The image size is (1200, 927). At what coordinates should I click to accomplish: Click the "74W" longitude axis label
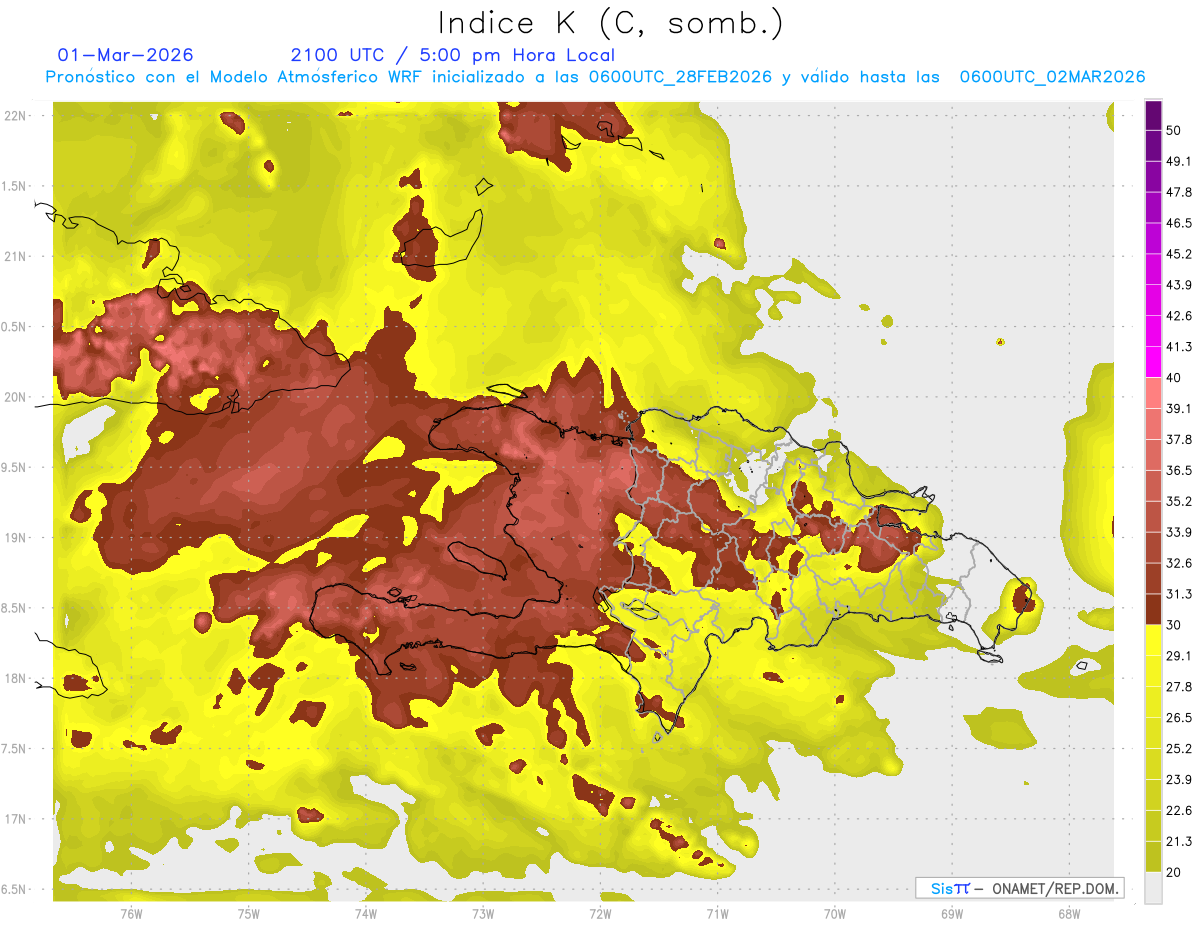pos(365,913)
